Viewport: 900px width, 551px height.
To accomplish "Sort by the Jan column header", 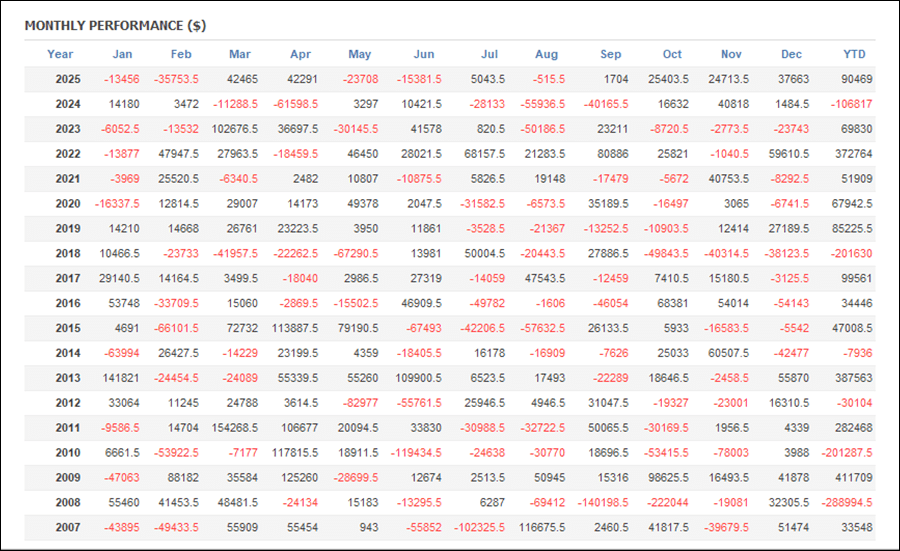I will pos(123,54).
